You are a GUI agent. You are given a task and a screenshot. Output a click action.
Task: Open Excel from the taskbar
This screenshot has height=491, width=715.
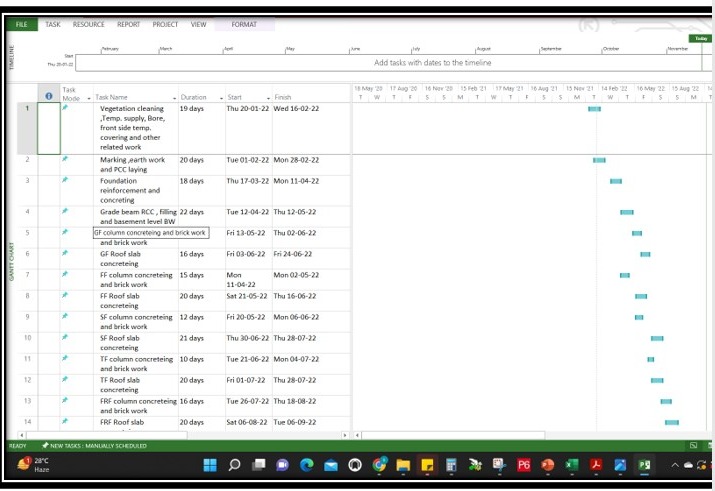[x=572, y=465]
